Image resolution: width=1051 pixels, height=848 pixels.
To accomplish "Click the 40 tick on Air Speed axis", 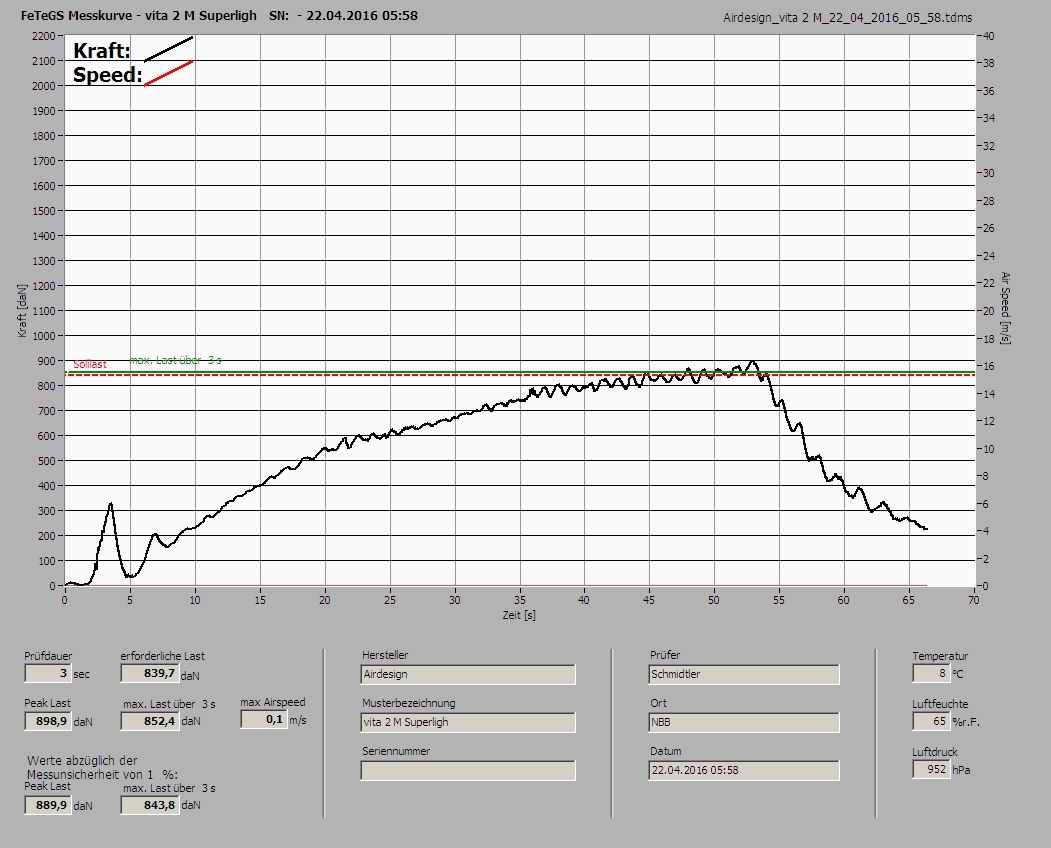I will pos(989,36).
